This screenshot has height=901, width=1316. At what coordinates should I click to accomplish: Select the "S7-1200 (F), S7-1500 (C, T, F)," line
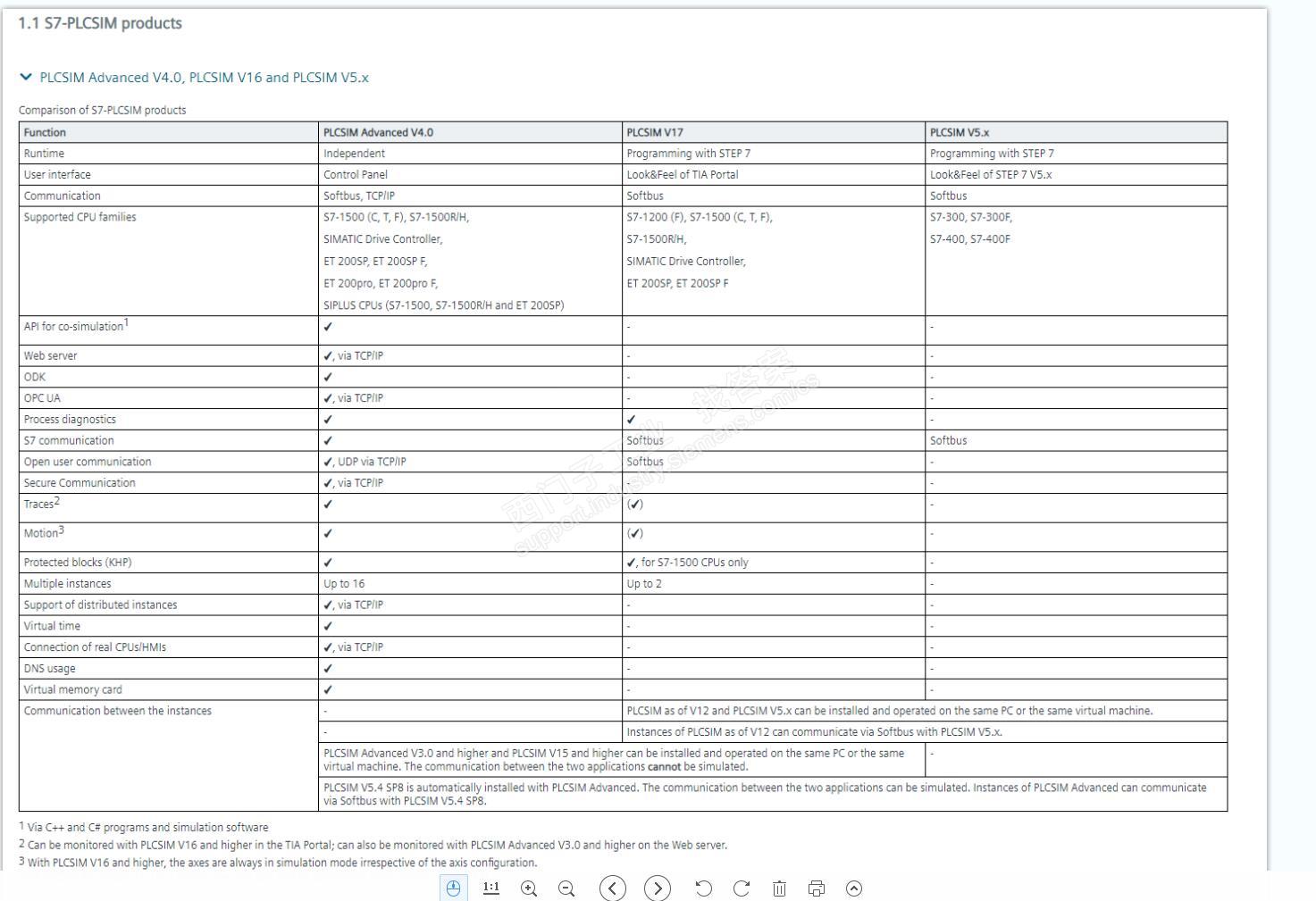pyautogui.click(x=700, y=217)
